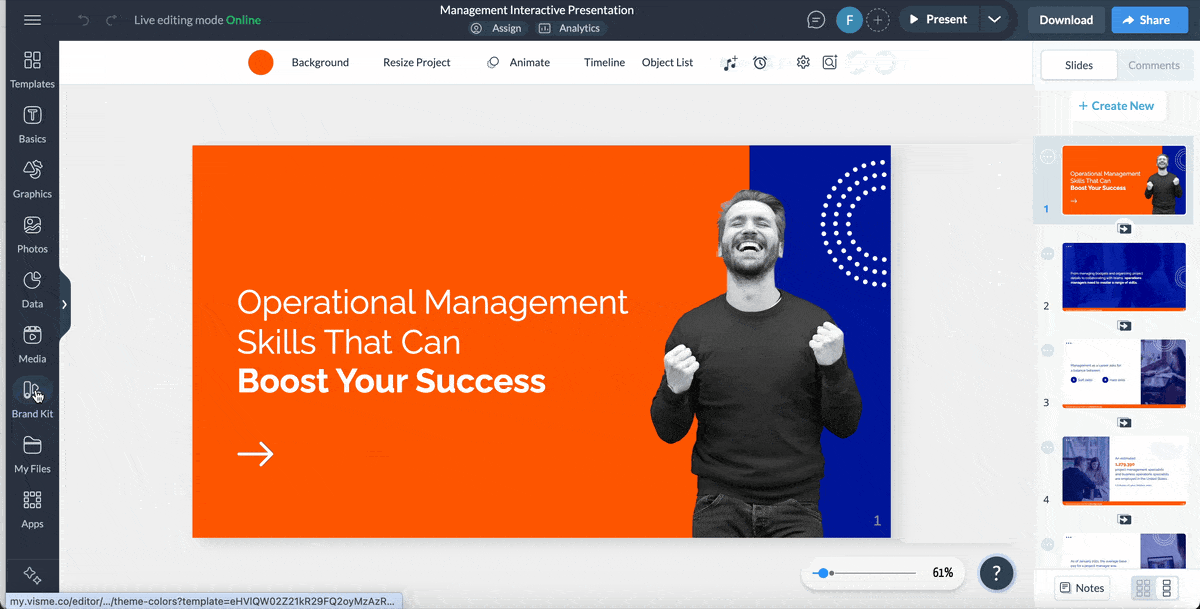The width and height of the screenshot is (1200, 609).
Task: Add music using the toolbar music icon
Action: click(x=730, y=62)
